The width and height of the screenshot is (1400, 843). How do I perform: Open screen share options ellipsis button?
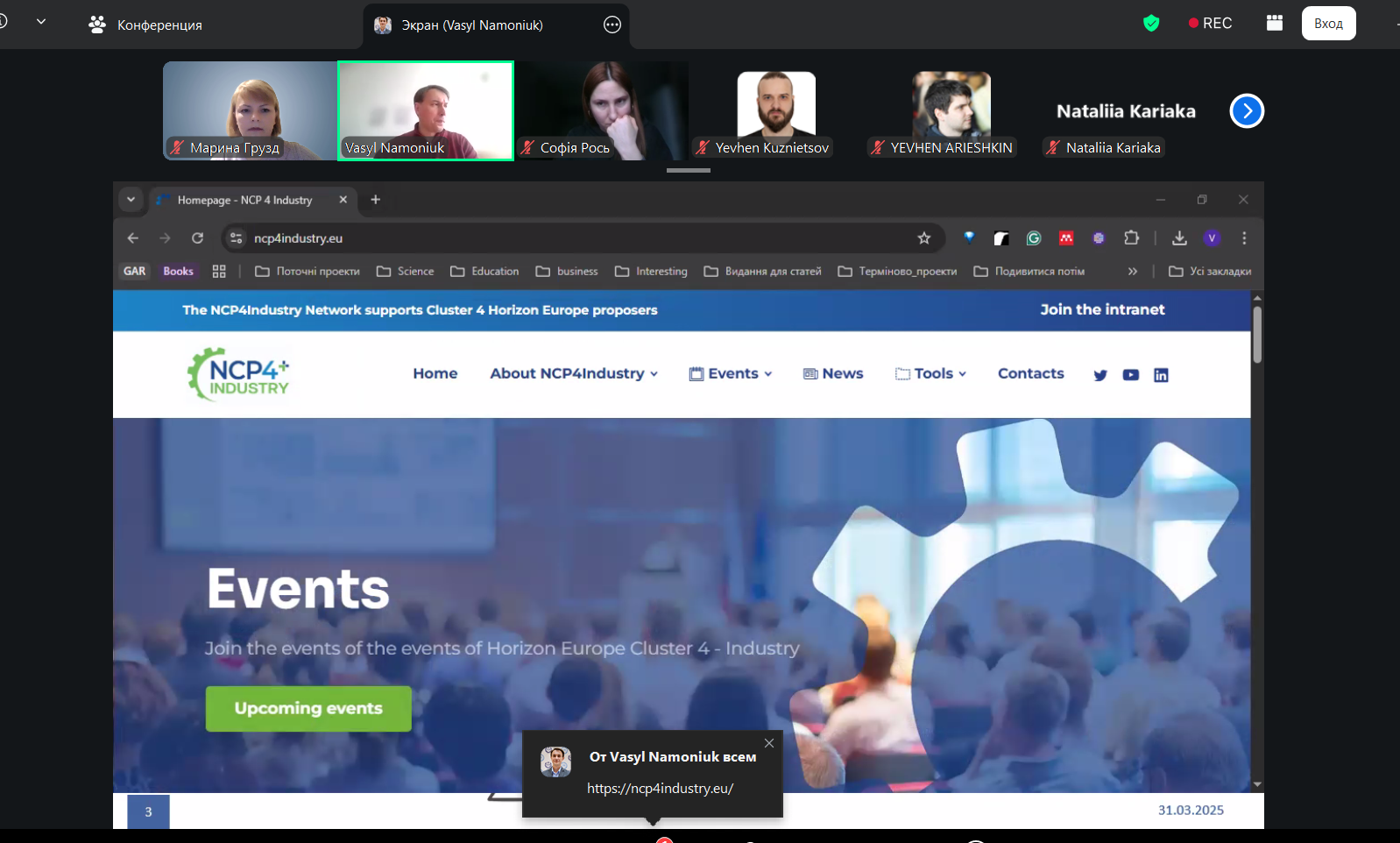click(x=612, y=25)
